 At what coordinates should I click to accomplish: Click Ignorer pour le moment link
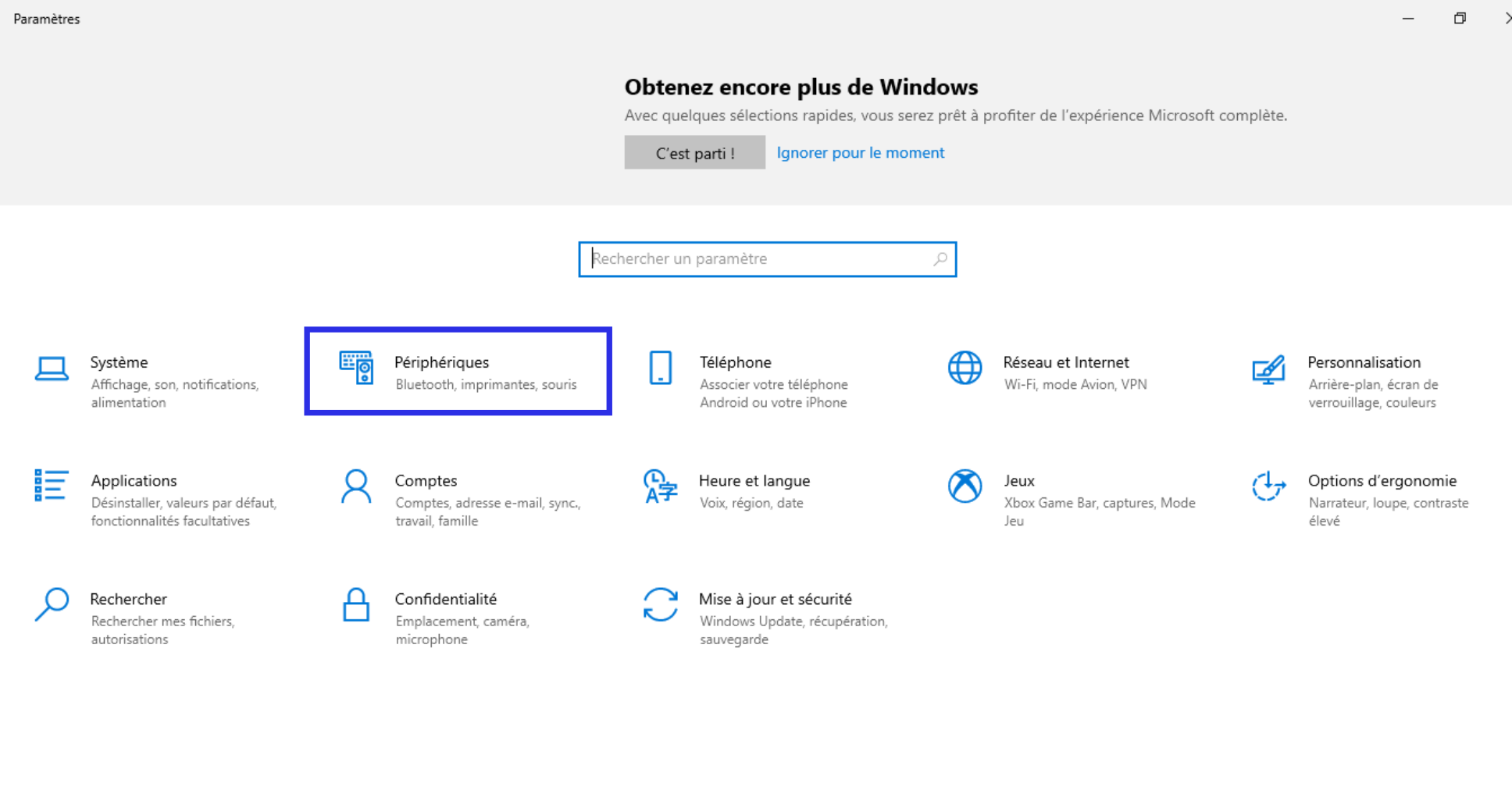coord(860,152)
